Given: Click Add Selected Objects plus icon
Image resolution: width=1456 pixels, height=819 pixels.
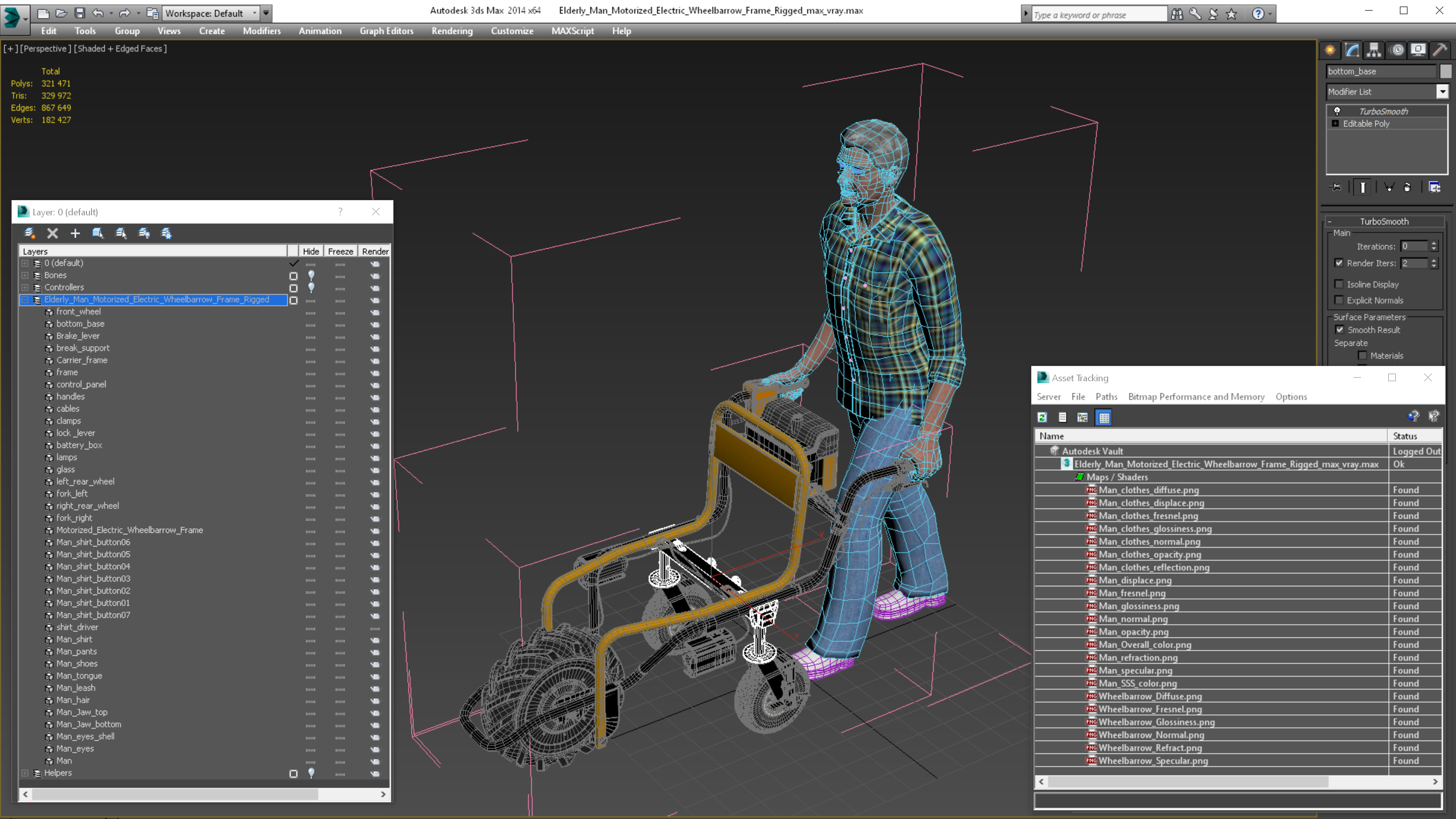Looking at the screenshot, I should point(75,233).
